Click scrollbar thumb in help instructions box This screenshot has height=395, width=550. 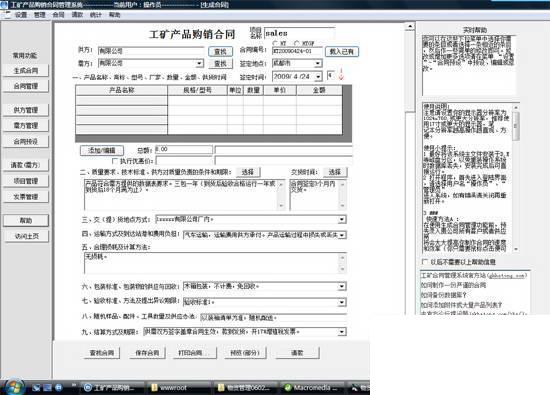pos(516,126)
